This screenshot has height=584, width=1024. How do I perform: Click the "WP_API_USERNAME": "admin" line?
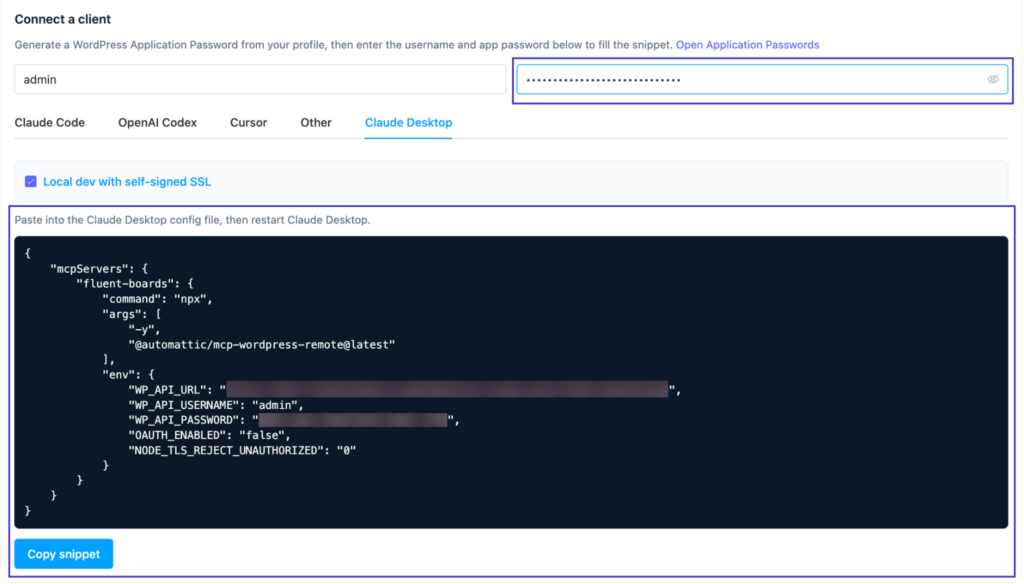click(x=216, y=405)
